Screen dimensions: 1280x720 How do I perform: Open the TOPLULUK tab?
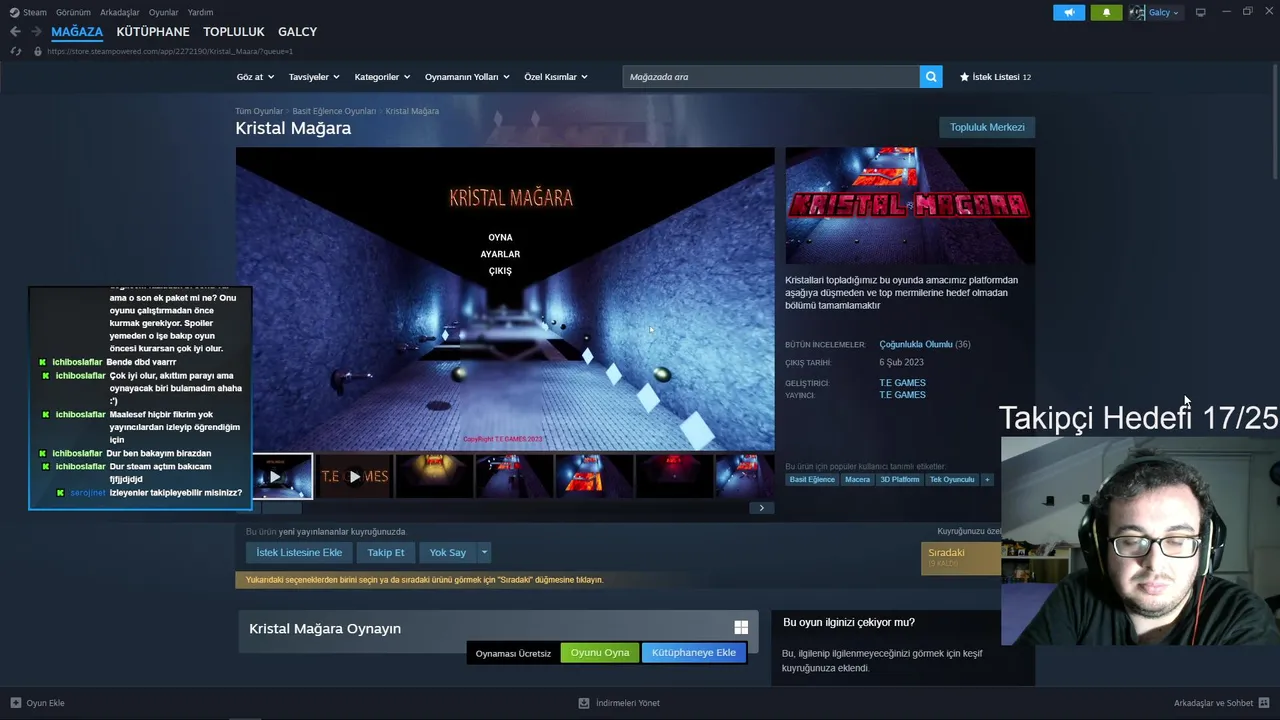(234, 32)
